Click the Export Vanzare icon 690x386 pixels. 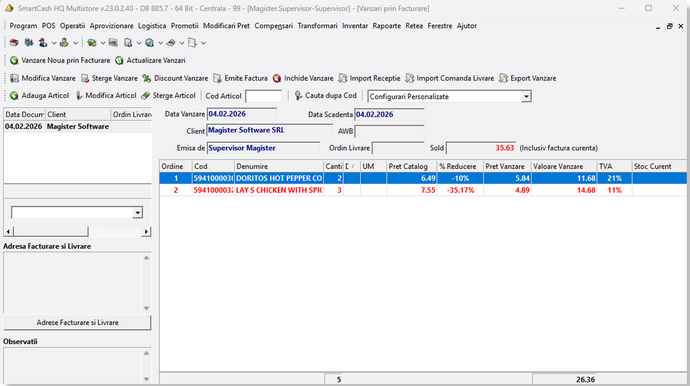(503, 78)
